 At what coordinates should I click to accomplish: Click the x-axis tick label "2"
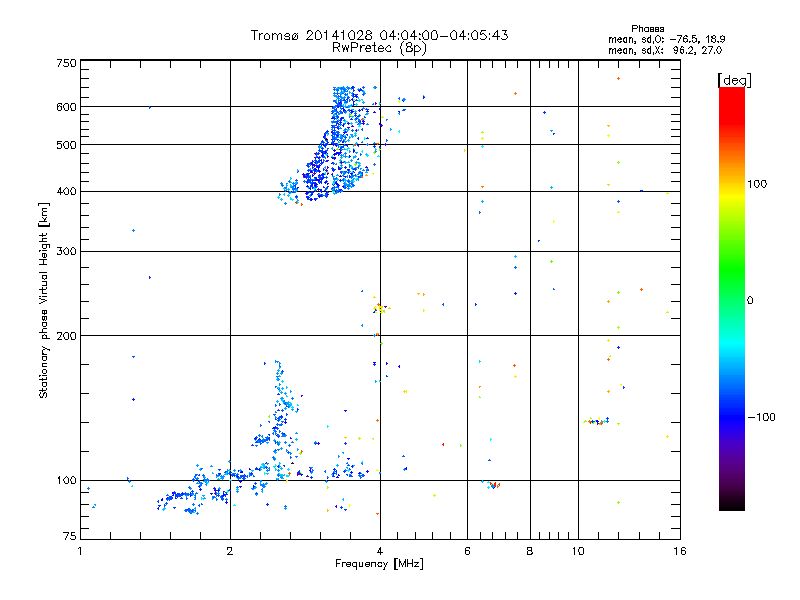(230, 551)
